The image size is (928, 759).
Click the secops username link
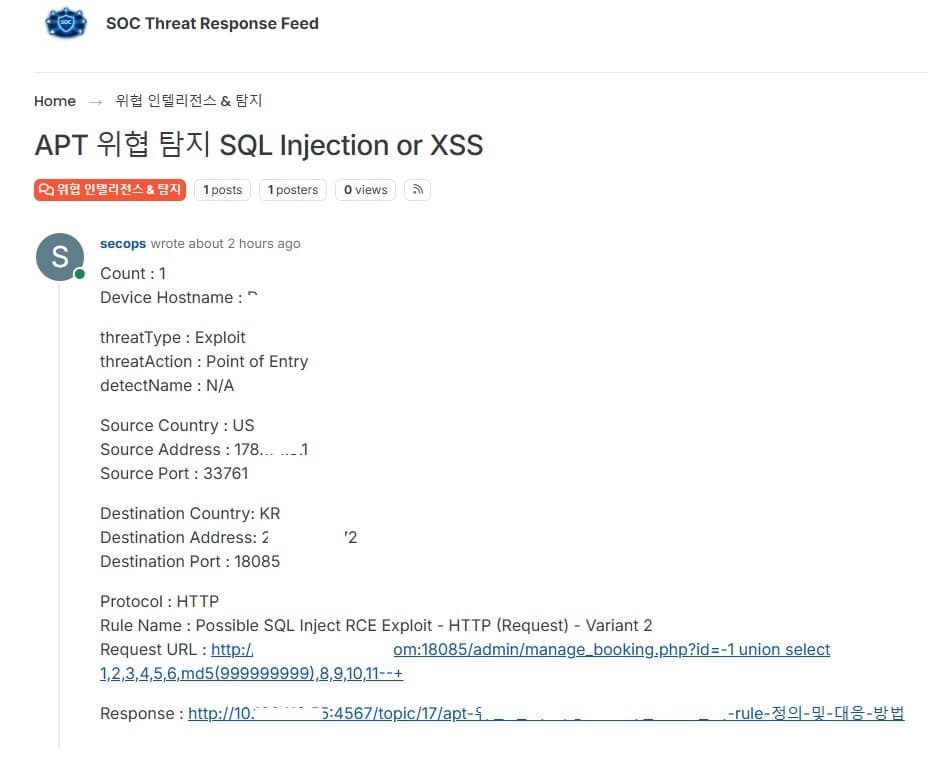coord(123,243)
